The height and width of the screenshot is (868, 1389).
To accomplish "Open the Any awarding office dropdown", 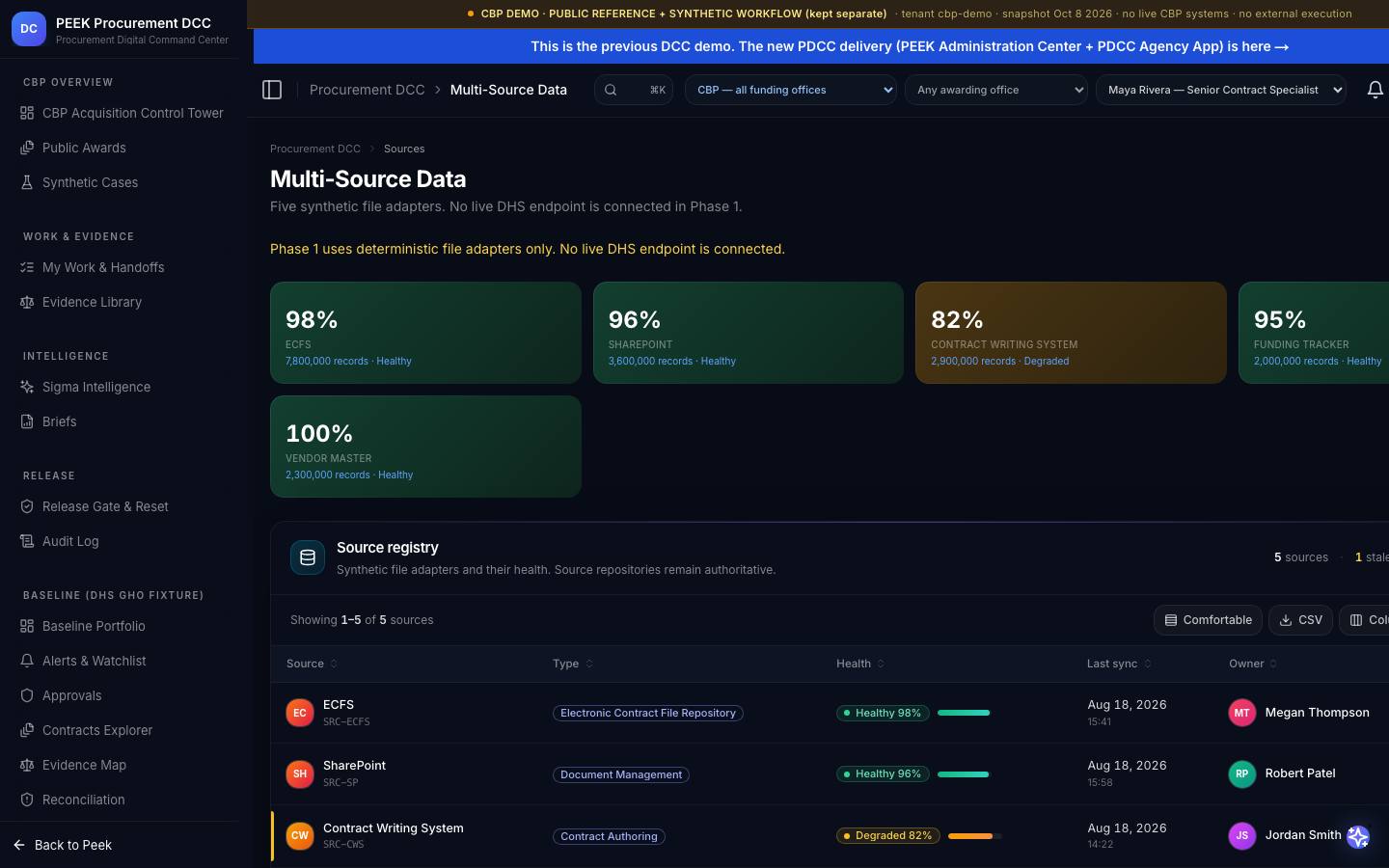I will pos(996,90).
